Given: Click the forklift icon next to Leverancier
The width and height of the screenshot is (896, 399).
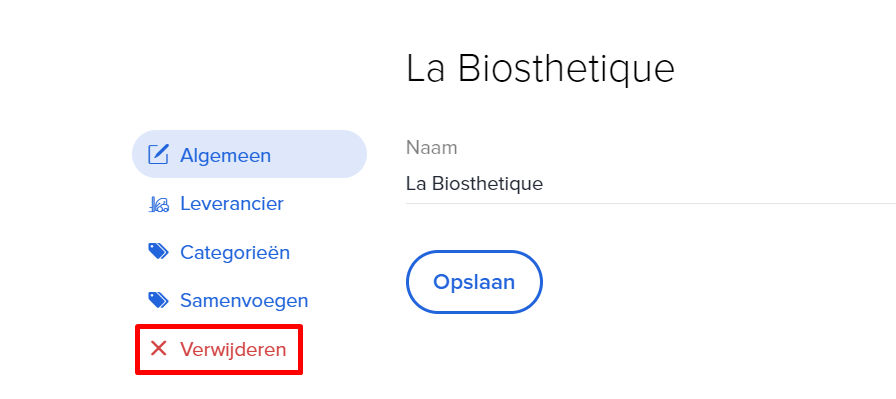Looking at the screenshot, I should (x=158, y=204).
